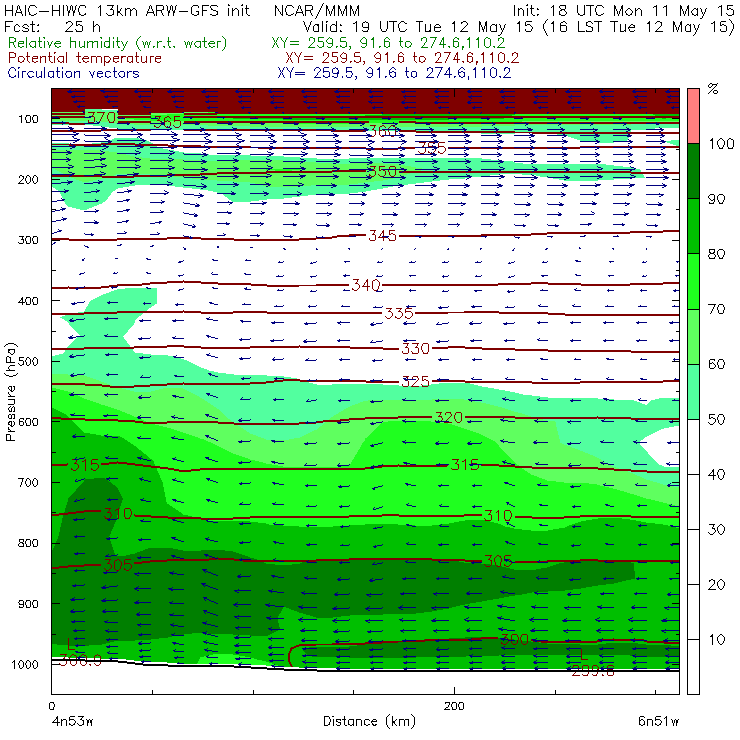Click the 'HAIC-HIWC 13km ARW-GFS init' title
740x740 pixels.
(127, 11)
